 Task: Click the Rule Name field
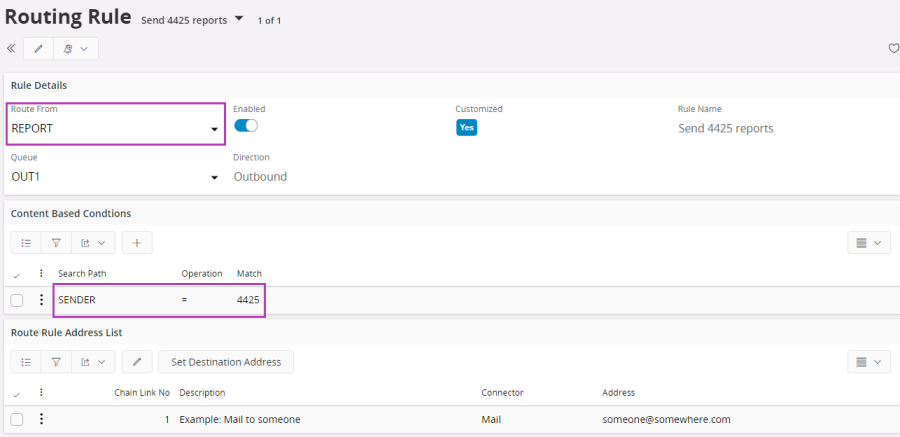tap(725, 128)
